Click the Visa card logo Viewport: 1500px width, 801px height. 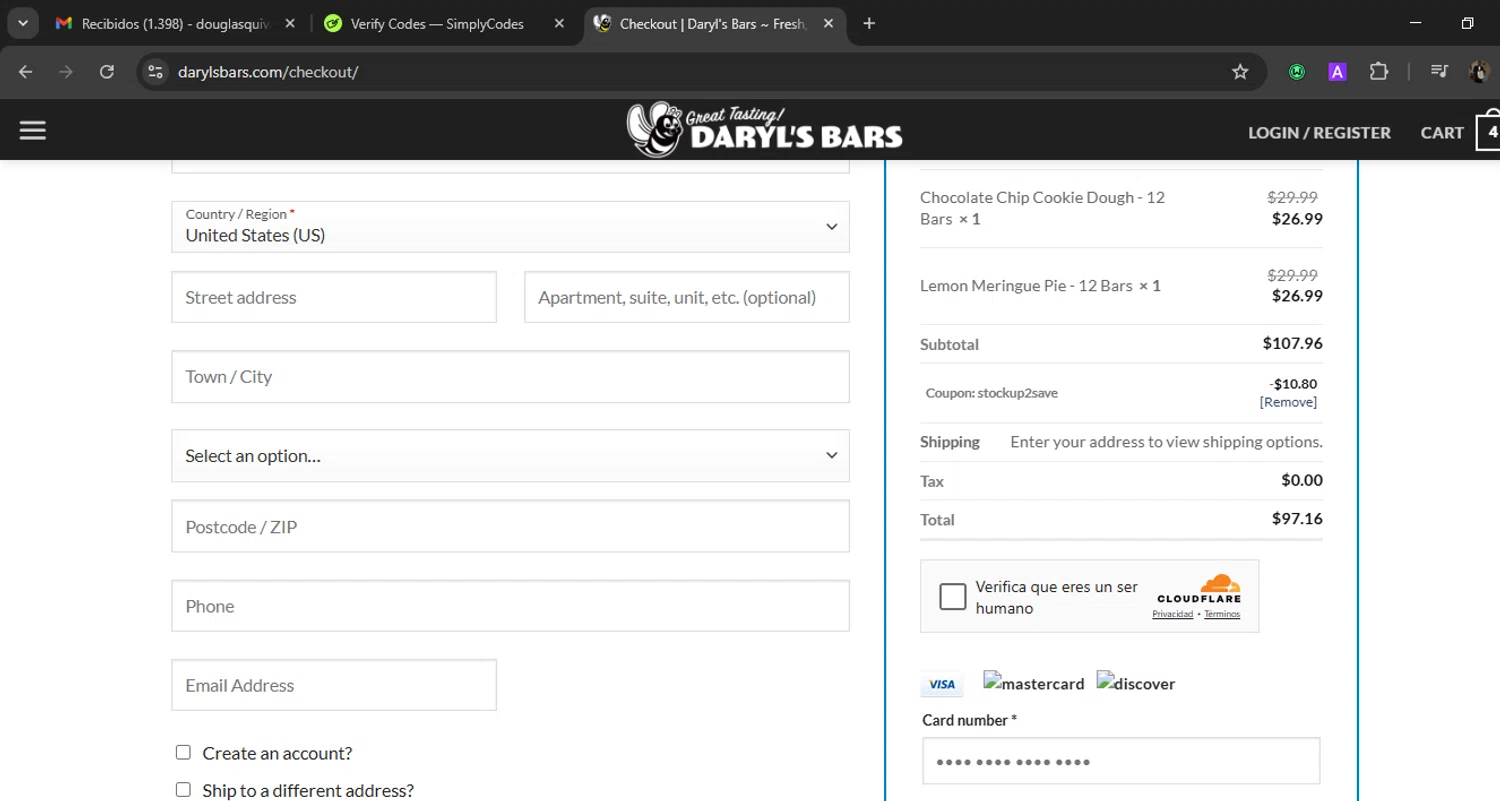942,684
